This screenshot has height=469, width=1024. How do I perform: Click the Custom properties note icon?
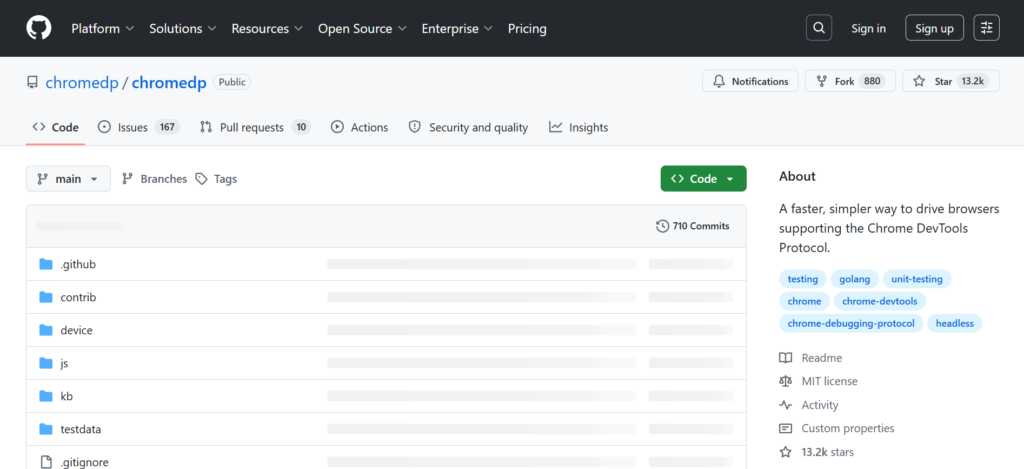coord(786,429)
